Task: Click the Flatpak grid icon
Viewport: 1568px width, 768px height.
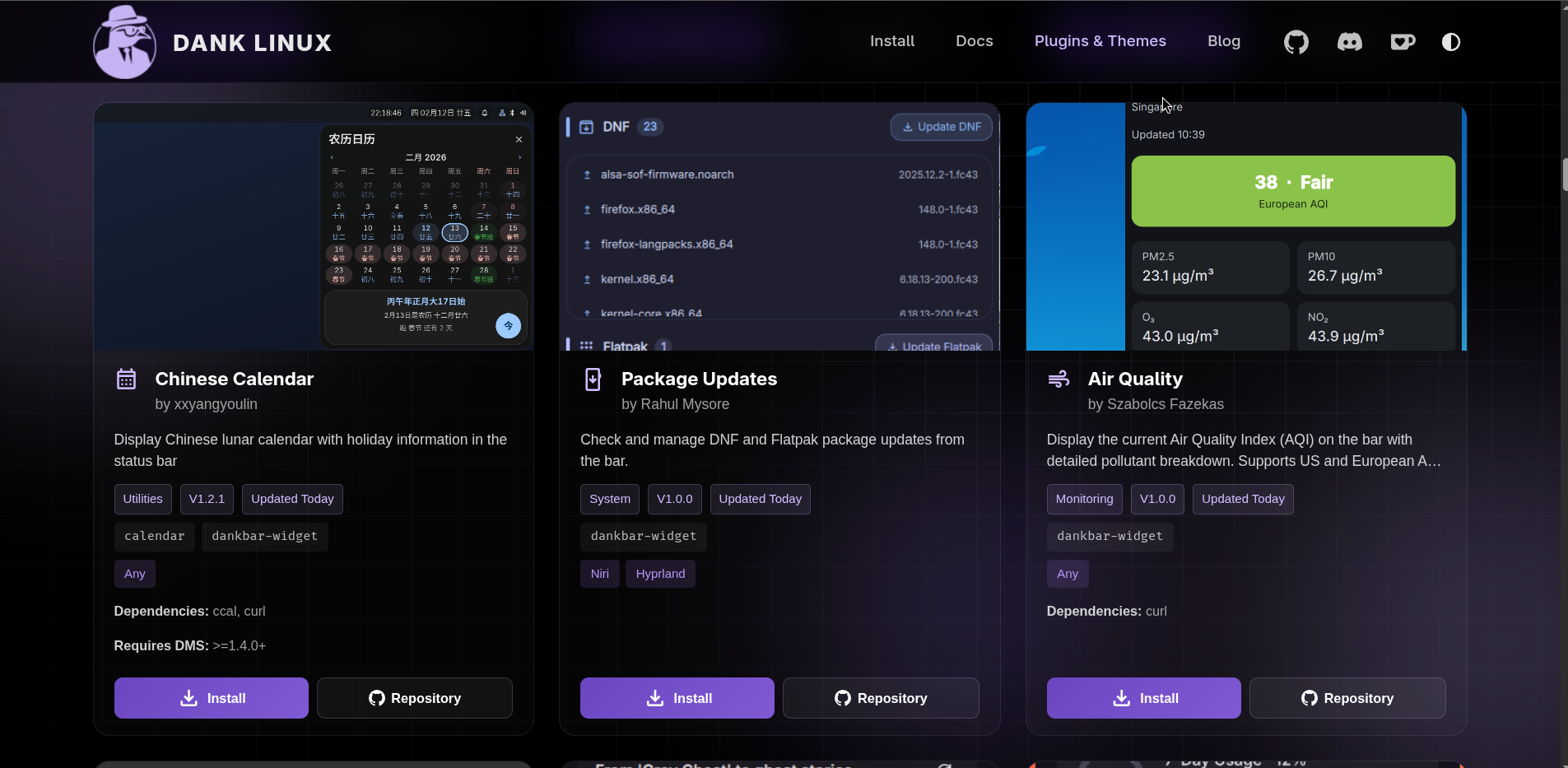Action: pyautogui.click(x=586, y=345)
